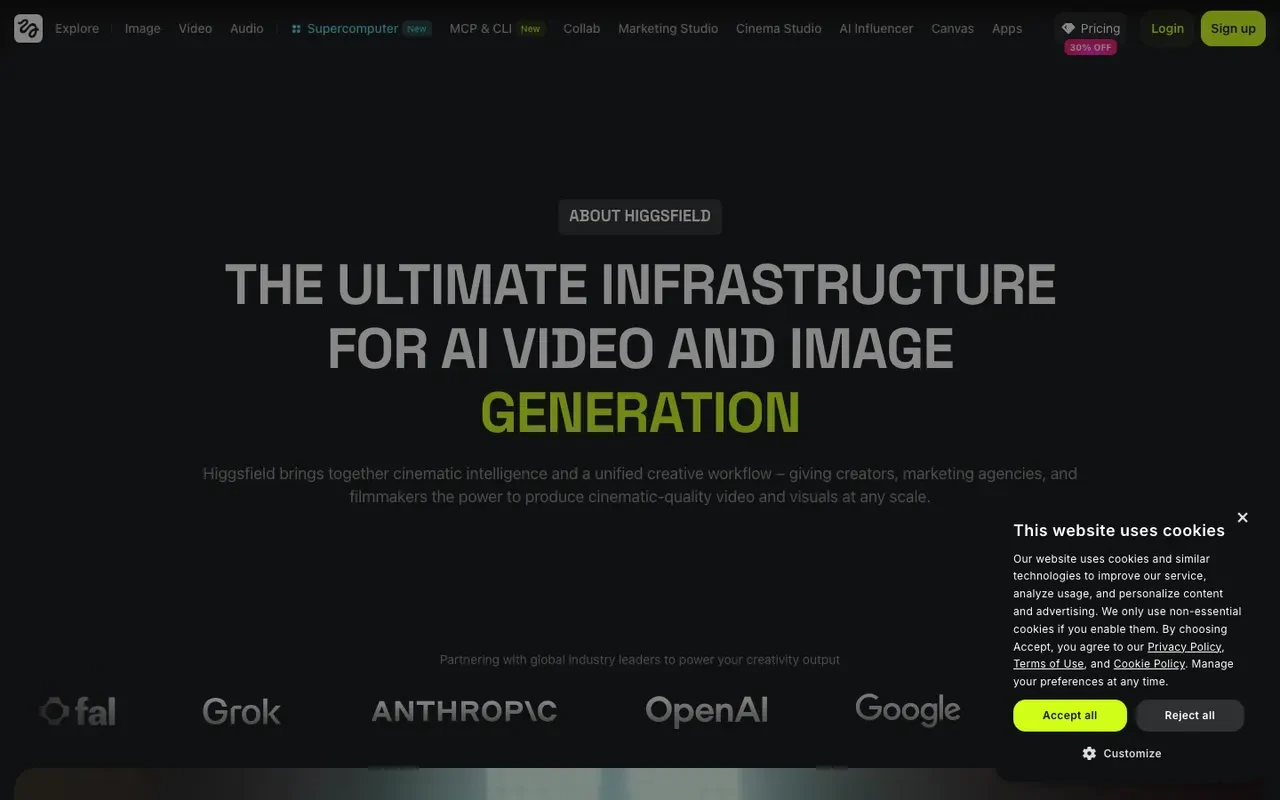Open the Audio nav item
Viewport: 1280px width, 800px height.
[247, 29]
